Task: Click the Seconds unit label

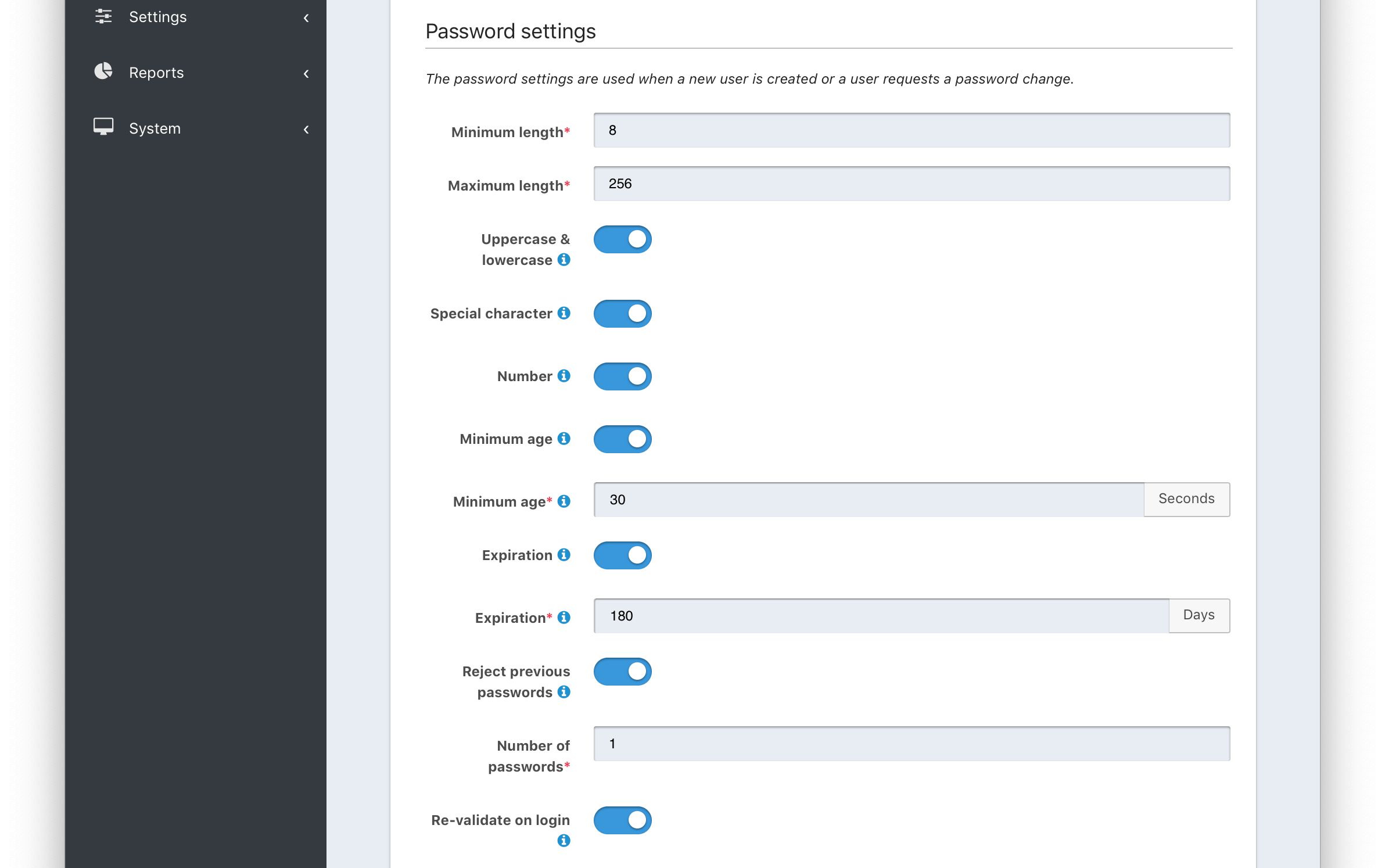Action: (x=1186, y=499)
